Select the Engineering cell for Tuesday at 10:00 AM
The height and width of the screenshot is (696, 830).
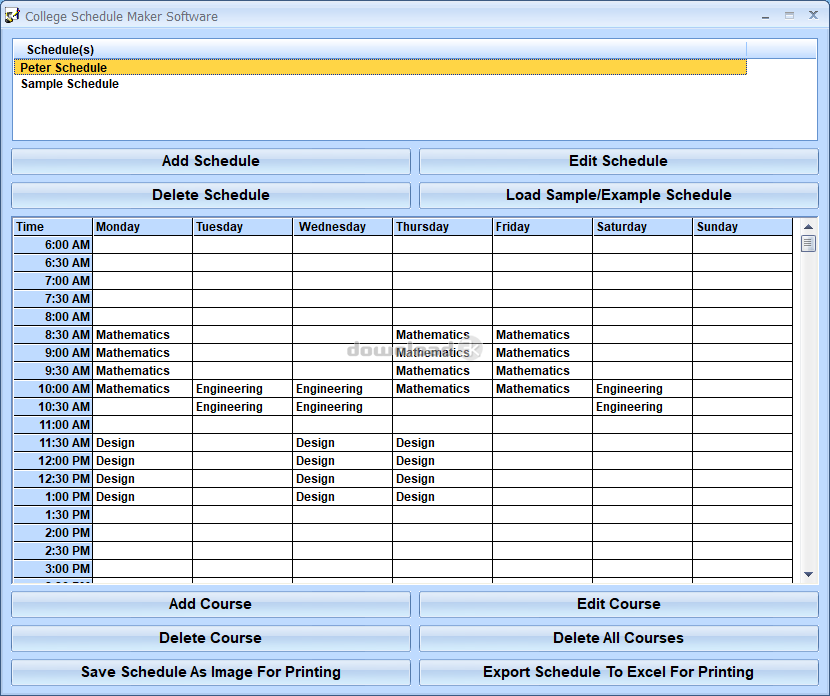(x=242, y=388)
